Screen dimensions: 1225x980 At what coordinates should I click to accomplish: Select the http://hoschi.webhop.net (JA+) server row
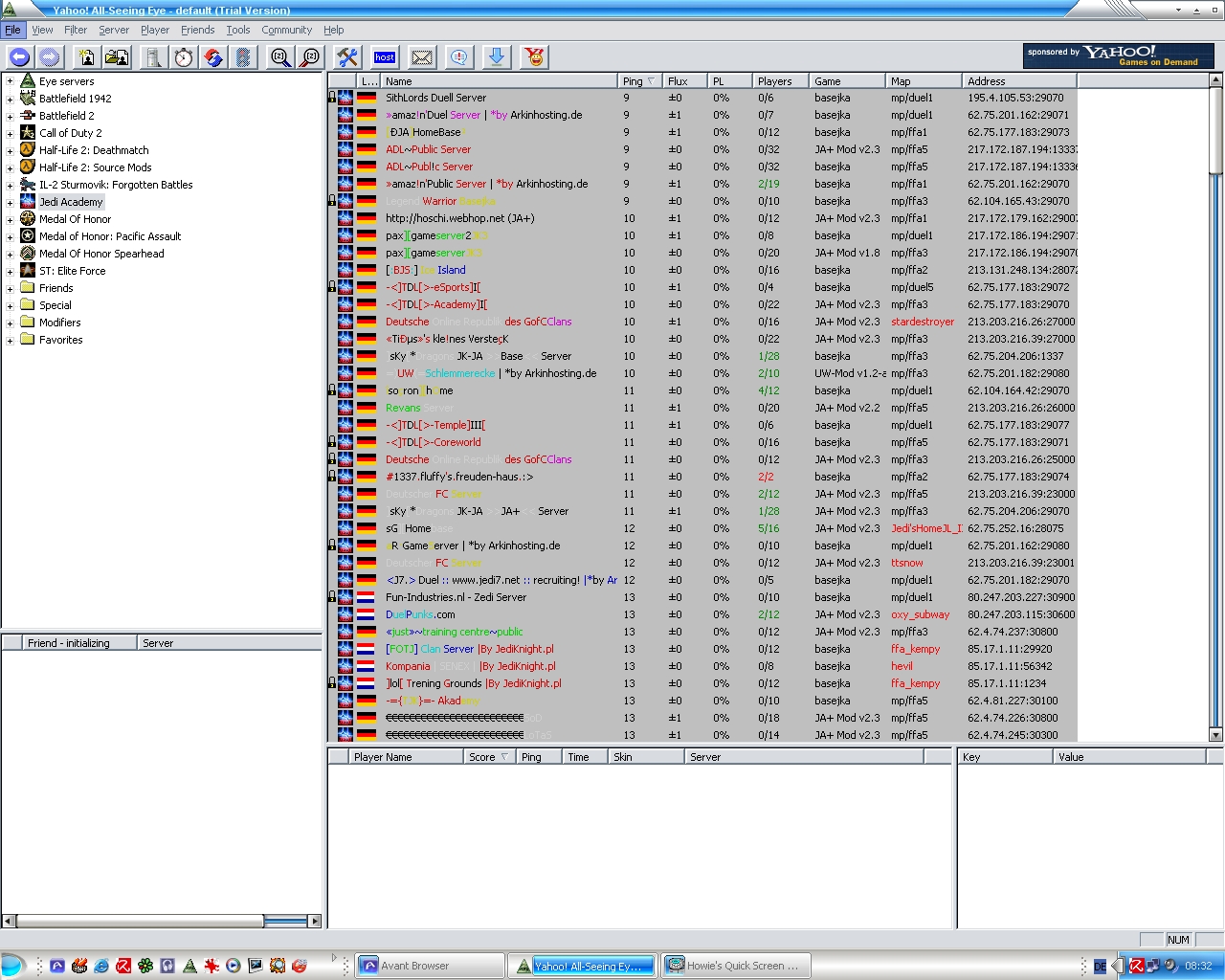pos(702,218)
